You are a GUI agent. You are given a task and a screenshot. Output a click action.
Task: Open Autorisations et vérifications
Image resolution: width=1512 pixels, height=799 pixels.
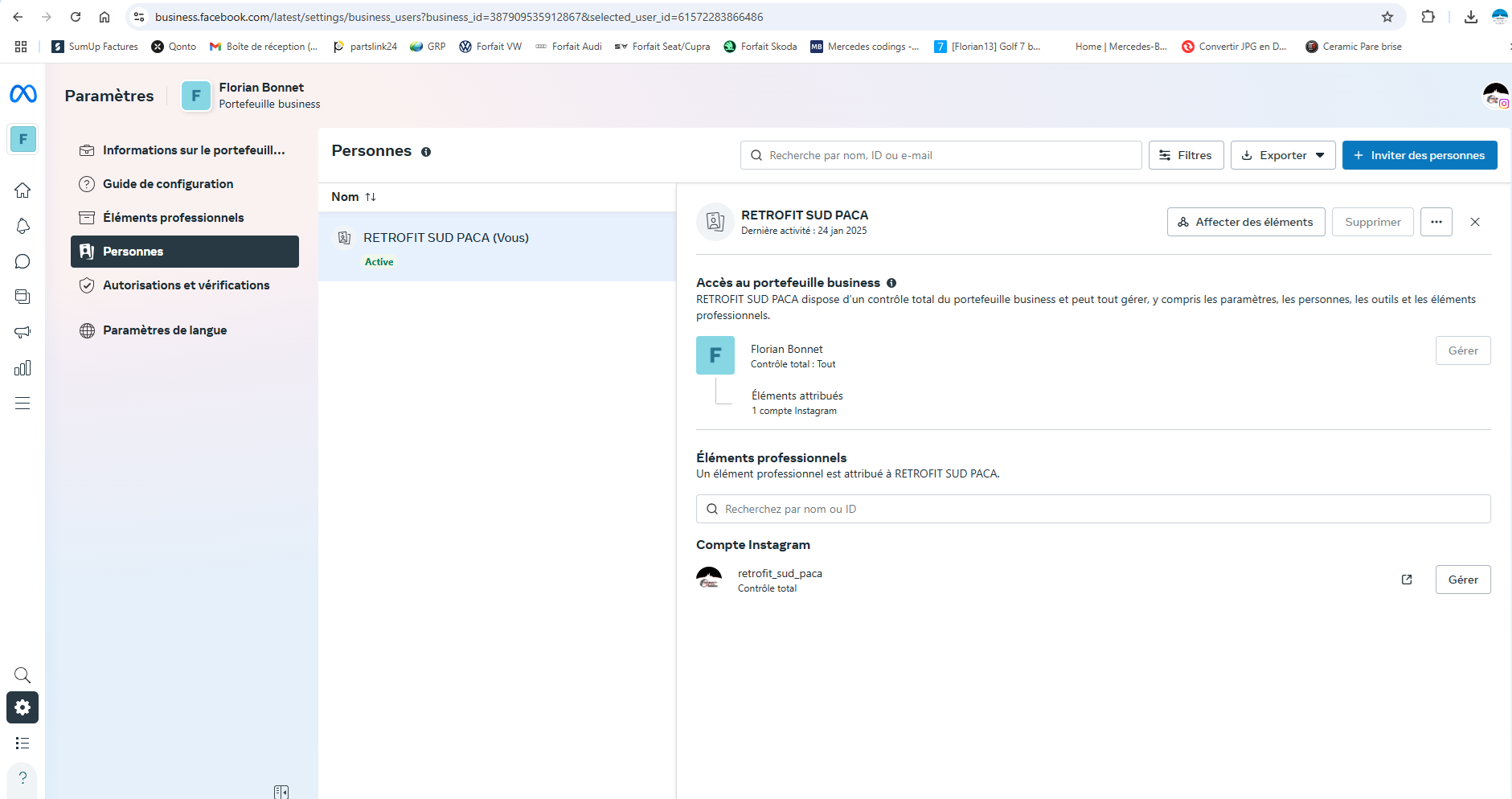pyautogui.click(x=185, y=285)
